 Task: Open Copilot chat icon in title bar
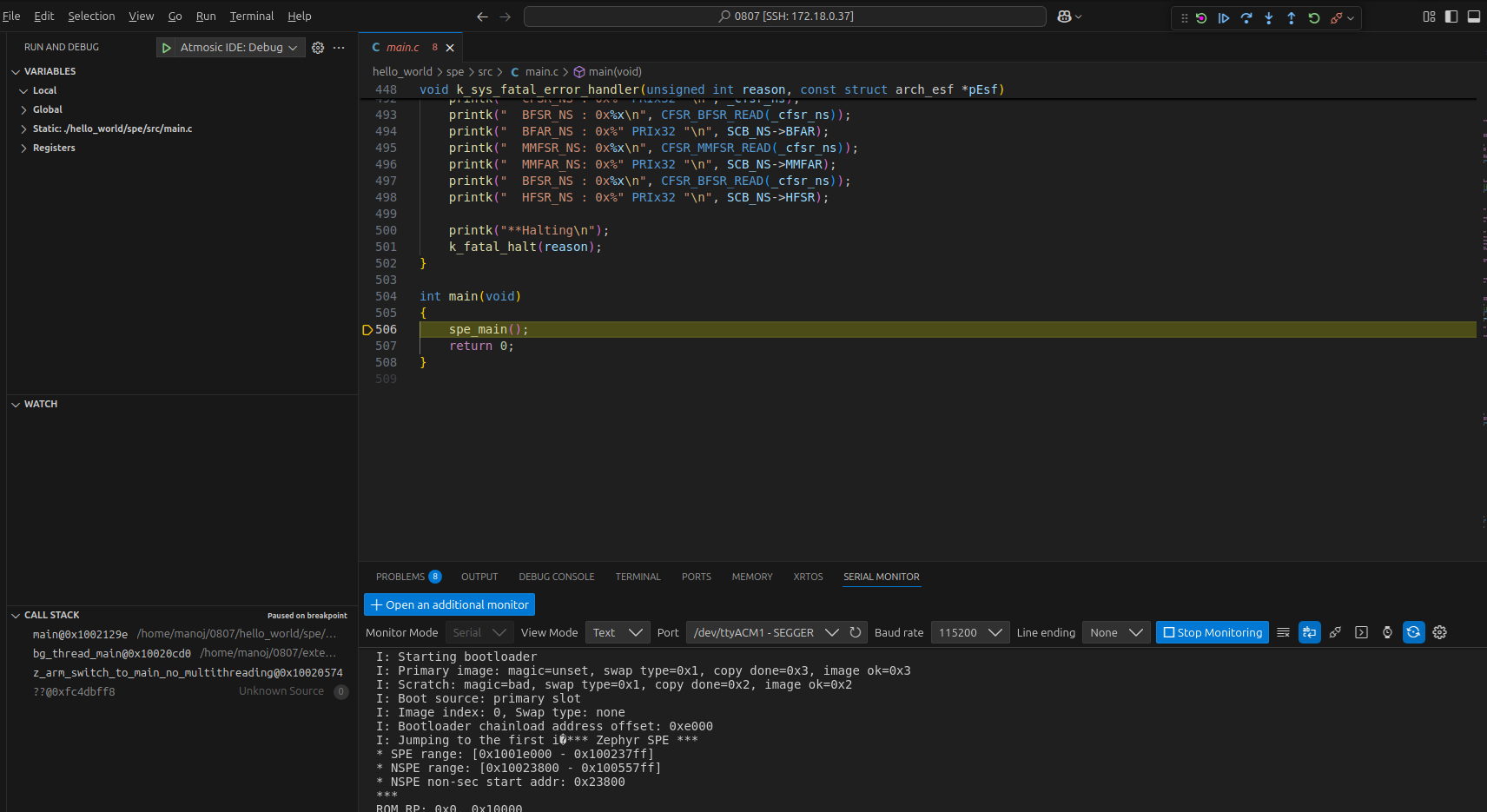tap(1064, 17)
